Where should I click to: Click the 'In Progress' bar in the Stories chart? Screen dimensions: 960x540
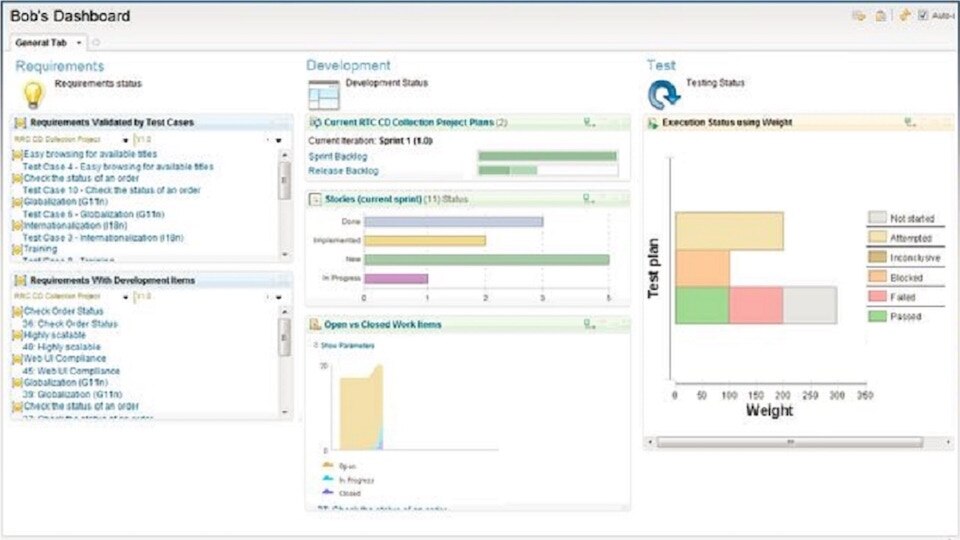point(396,279)
